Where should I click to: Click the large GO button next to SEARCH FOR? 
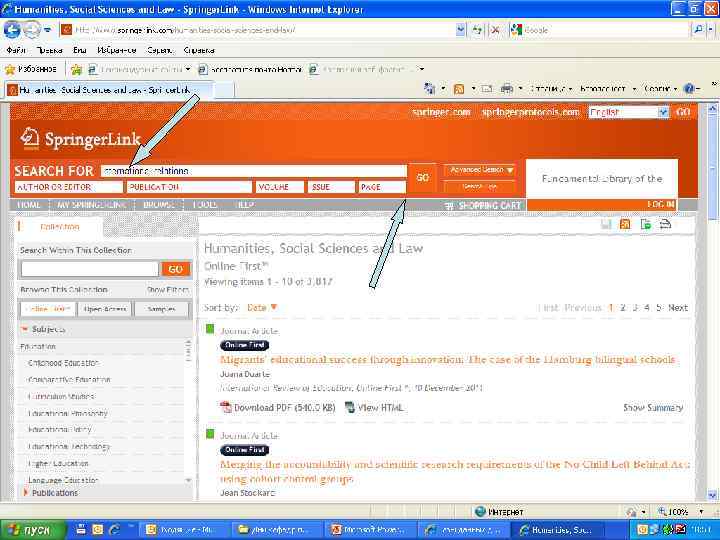point(422,178)
